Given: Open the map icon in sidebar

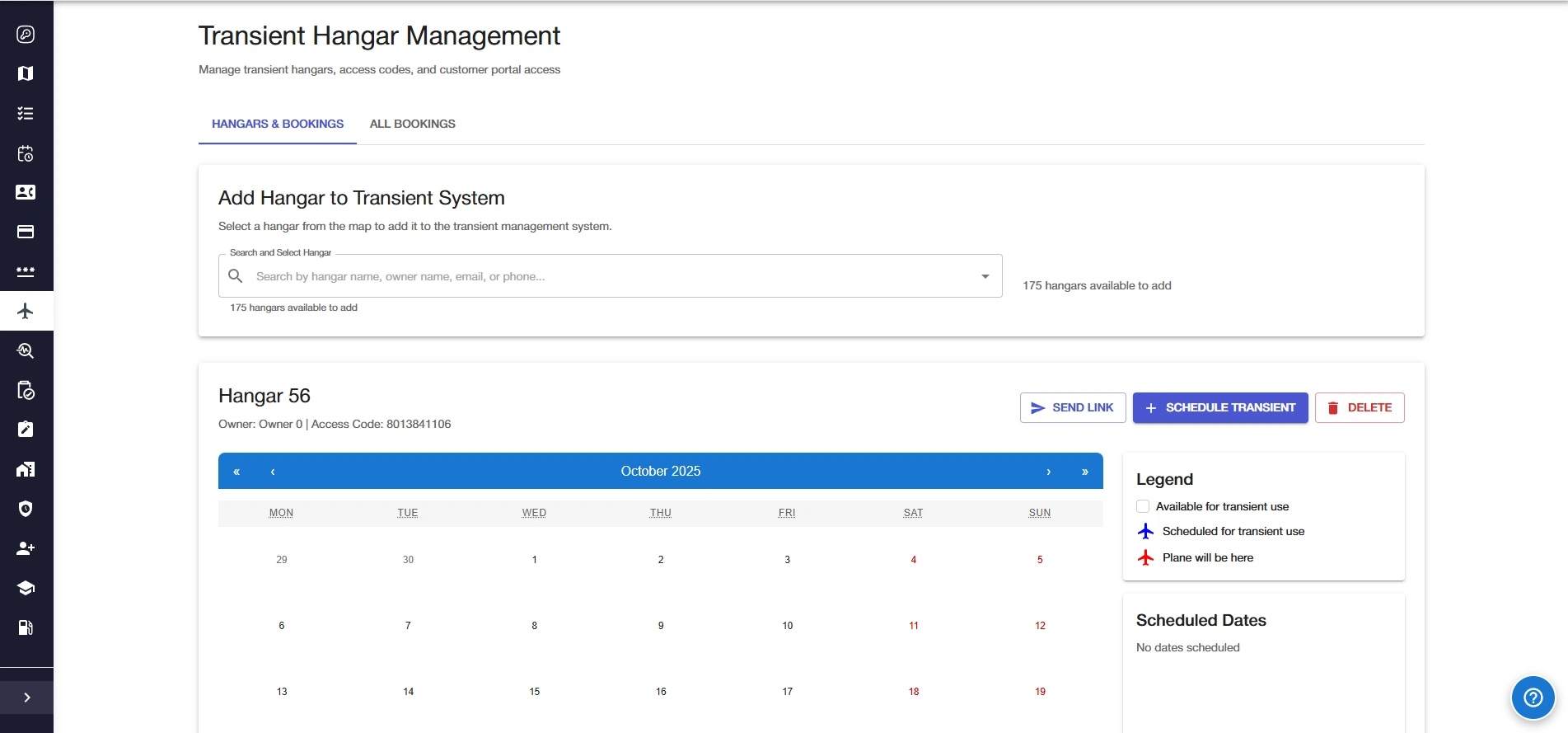Looking at the screenshot, I should [x=26, y=73].
